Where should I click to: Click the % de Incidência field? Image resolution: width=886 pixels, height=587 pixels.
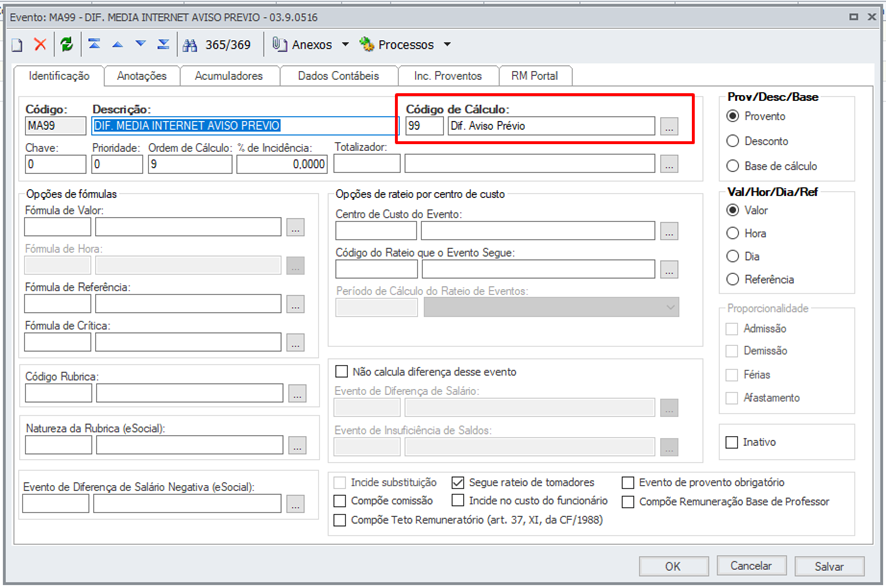pyautogui.click(x=282, y=164)
